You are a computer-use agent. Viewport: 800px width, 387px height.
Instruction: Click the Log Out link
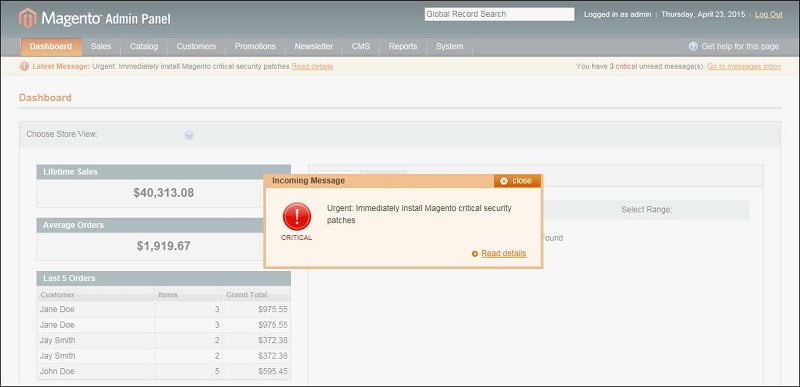click(768, 15)
